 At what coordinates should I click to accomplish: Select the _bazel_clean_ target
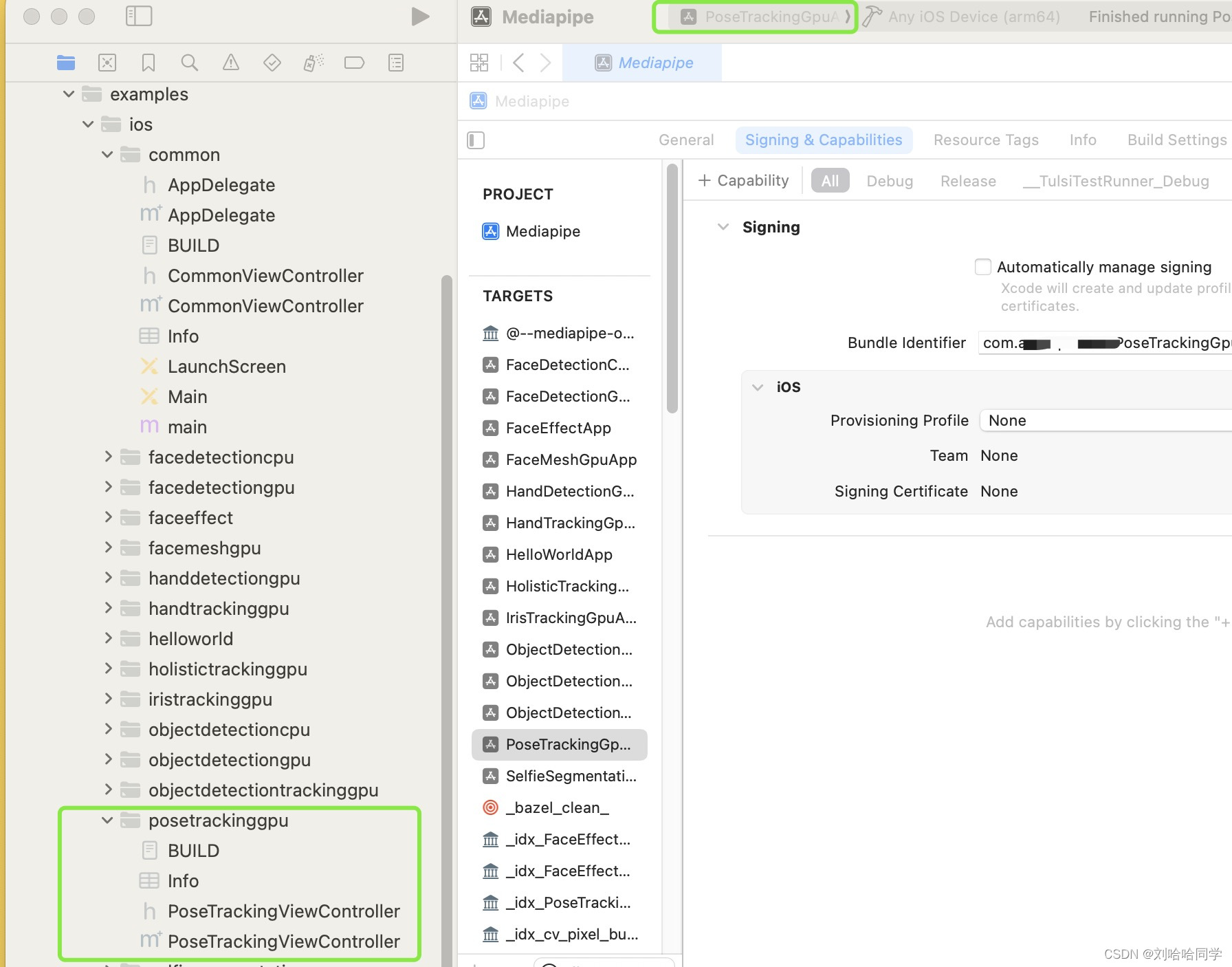pyautogui.click(x=547, y=807)
